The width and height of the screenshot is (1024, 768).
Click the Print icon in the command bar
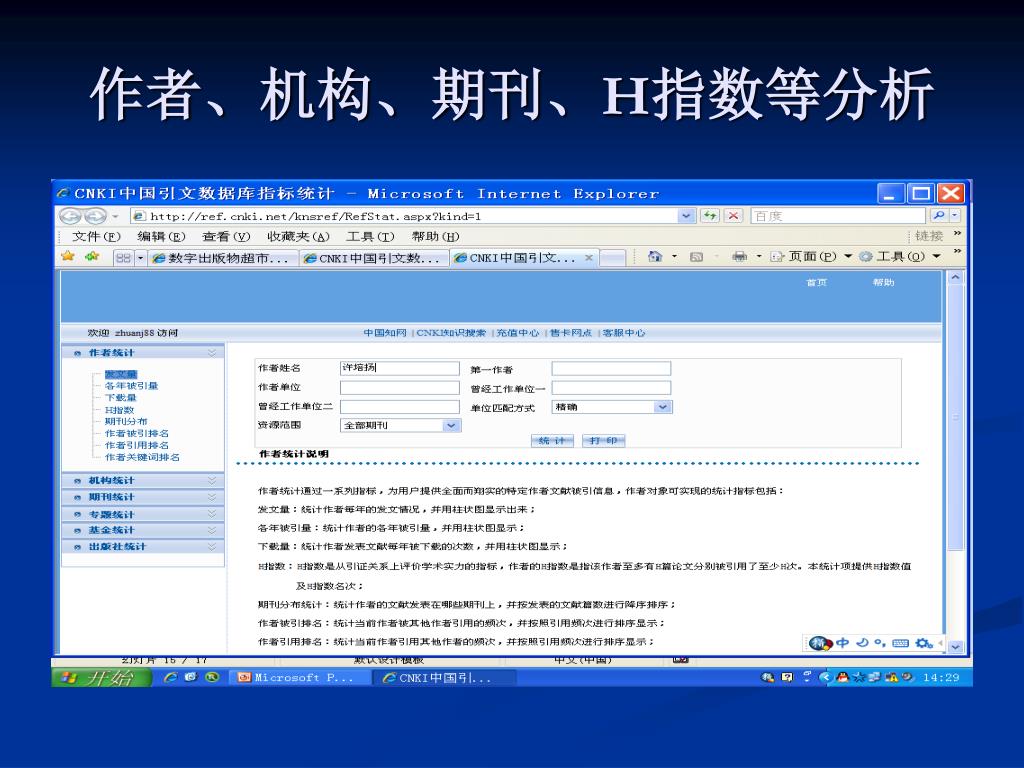tap(739, 256)
